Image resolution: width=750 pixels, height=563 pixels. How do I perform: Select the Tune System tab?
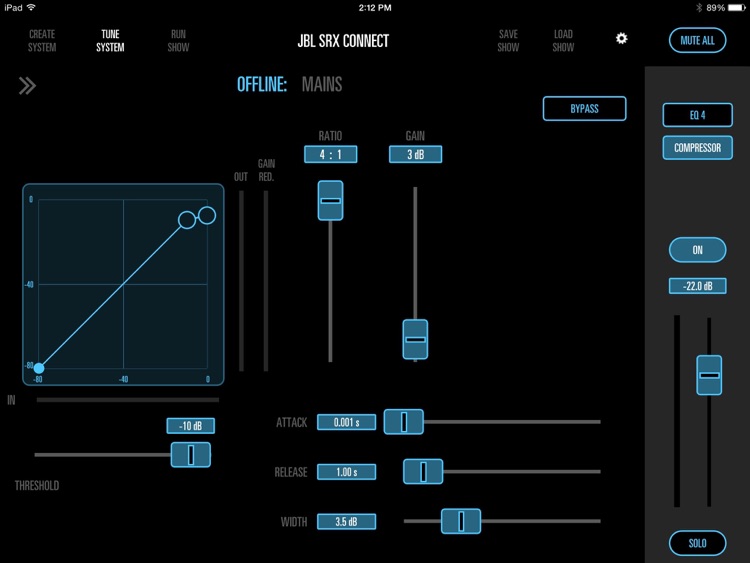tap(110, 41)
